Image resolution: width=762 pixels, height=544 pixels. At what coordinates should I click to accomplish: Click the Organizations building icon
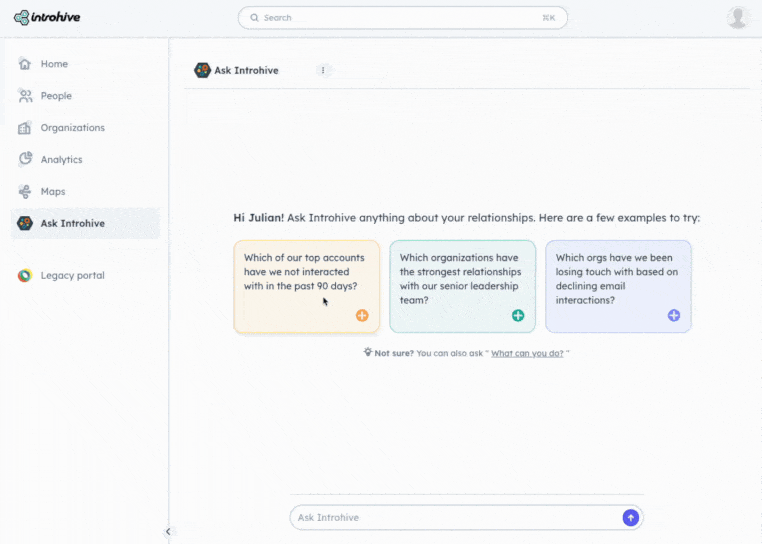coord(25,128)
